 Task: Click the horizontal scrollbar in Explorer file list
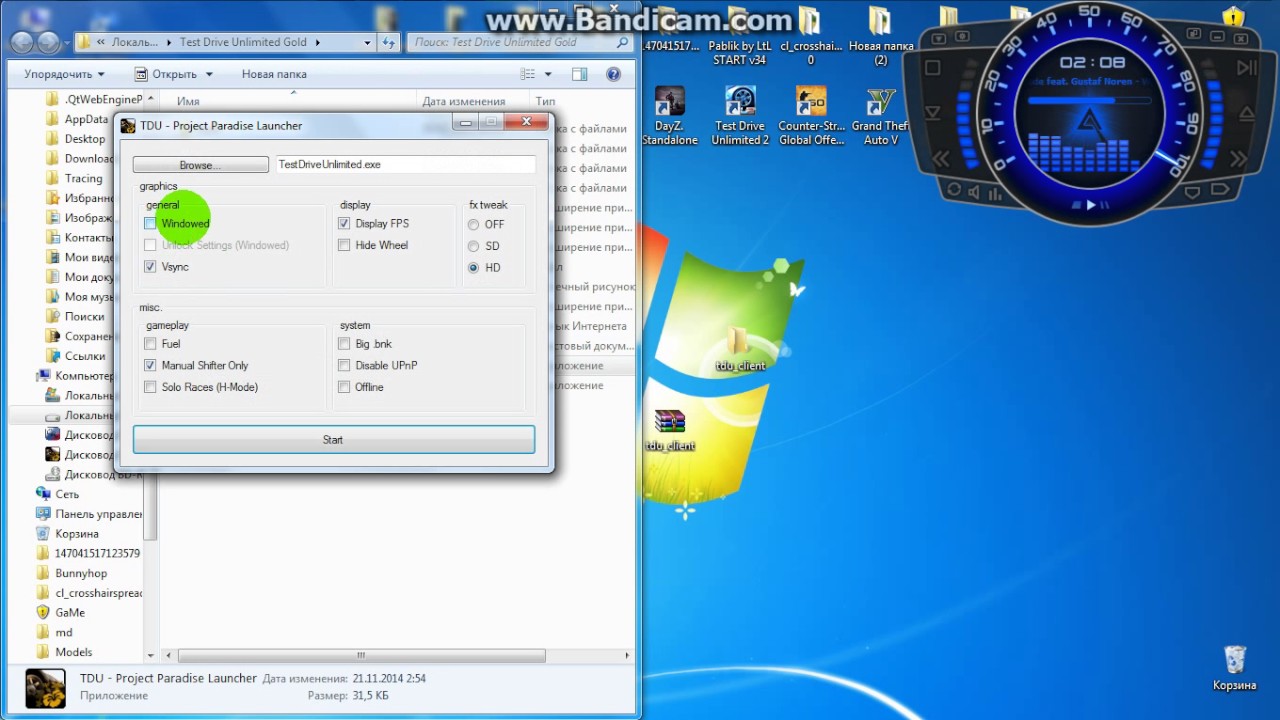(x=361, y=656)
